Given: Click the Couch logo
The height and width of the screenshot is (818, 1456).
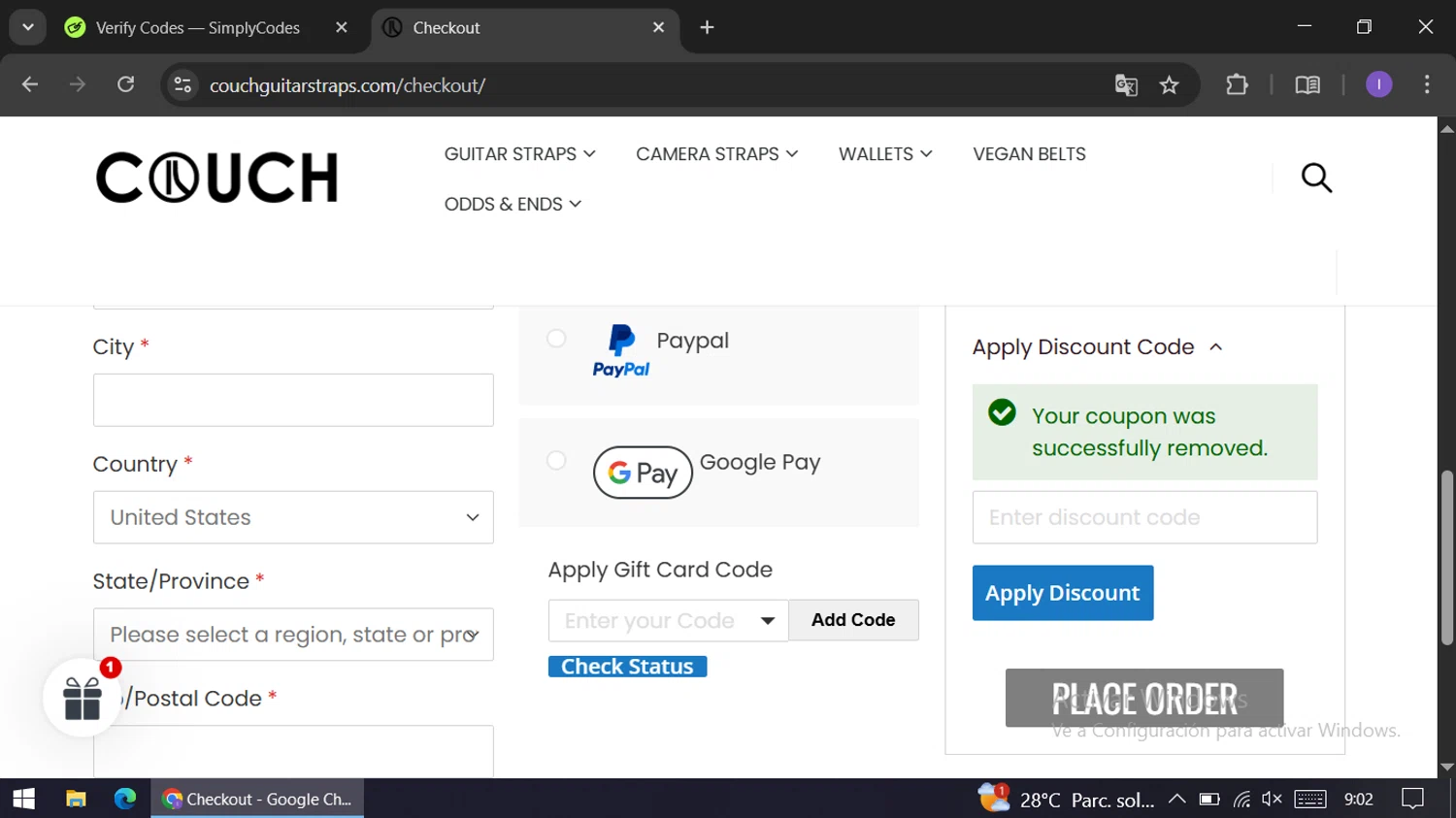Looking at the screenshot, I should [x=216, y=178].
